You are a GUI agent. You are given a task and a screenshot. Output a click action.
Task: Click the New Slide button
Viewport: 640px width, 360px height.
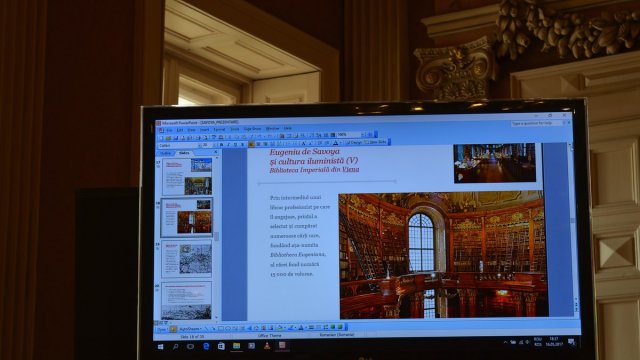[x=376, y=142]
